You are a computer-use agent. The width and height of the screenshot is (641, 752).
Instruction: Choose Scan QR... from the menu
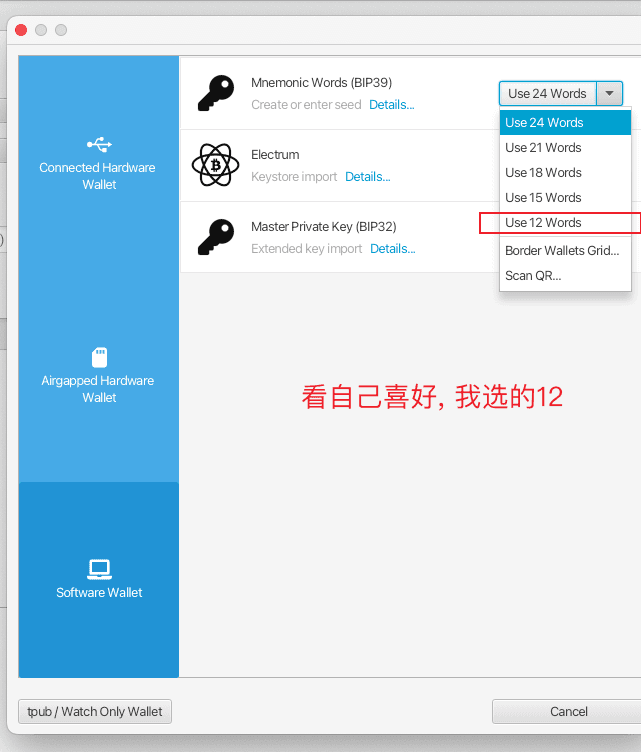point(565,276)
